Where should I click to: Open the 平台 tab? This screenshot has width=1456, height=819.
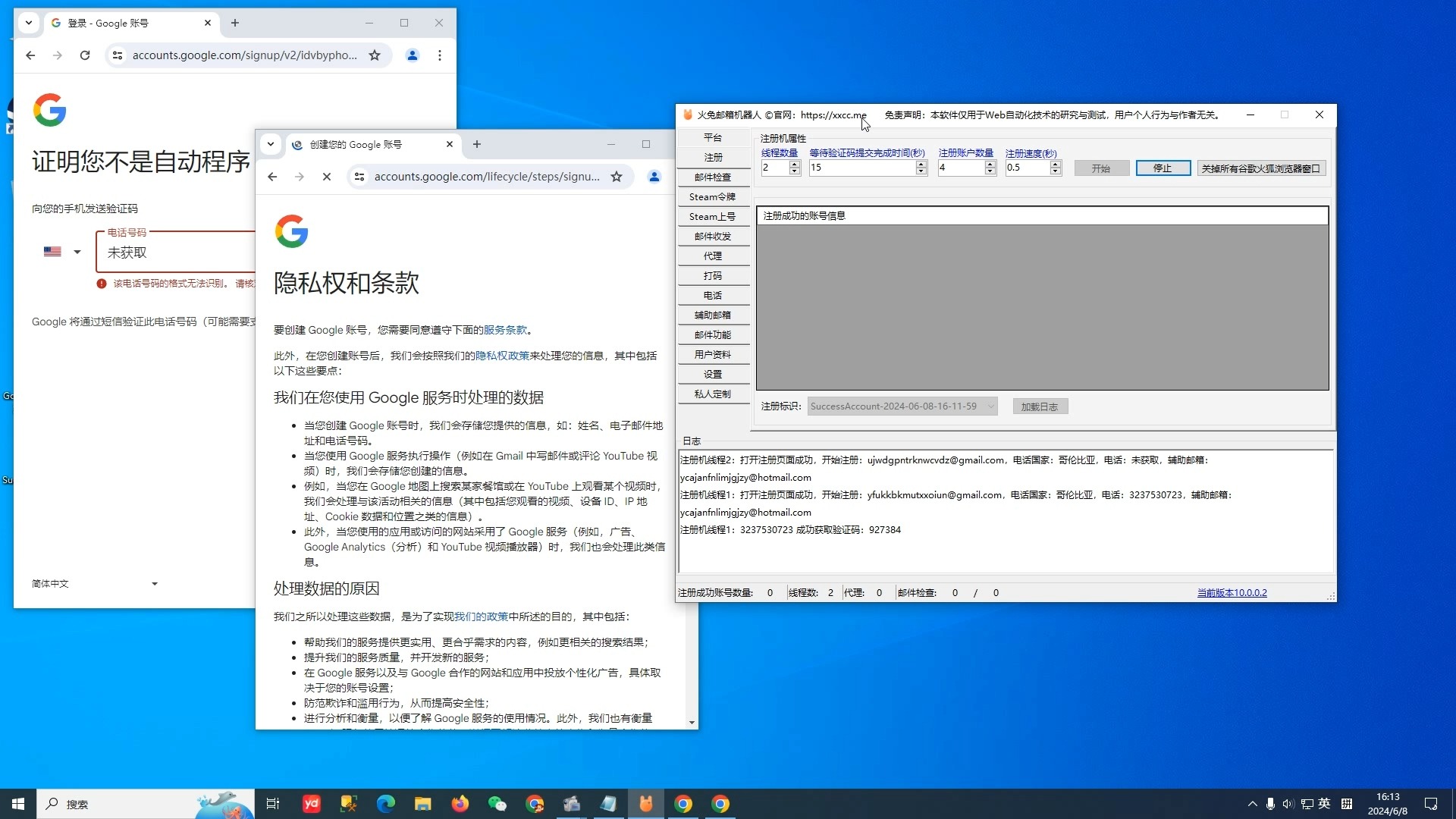point(713,138)
